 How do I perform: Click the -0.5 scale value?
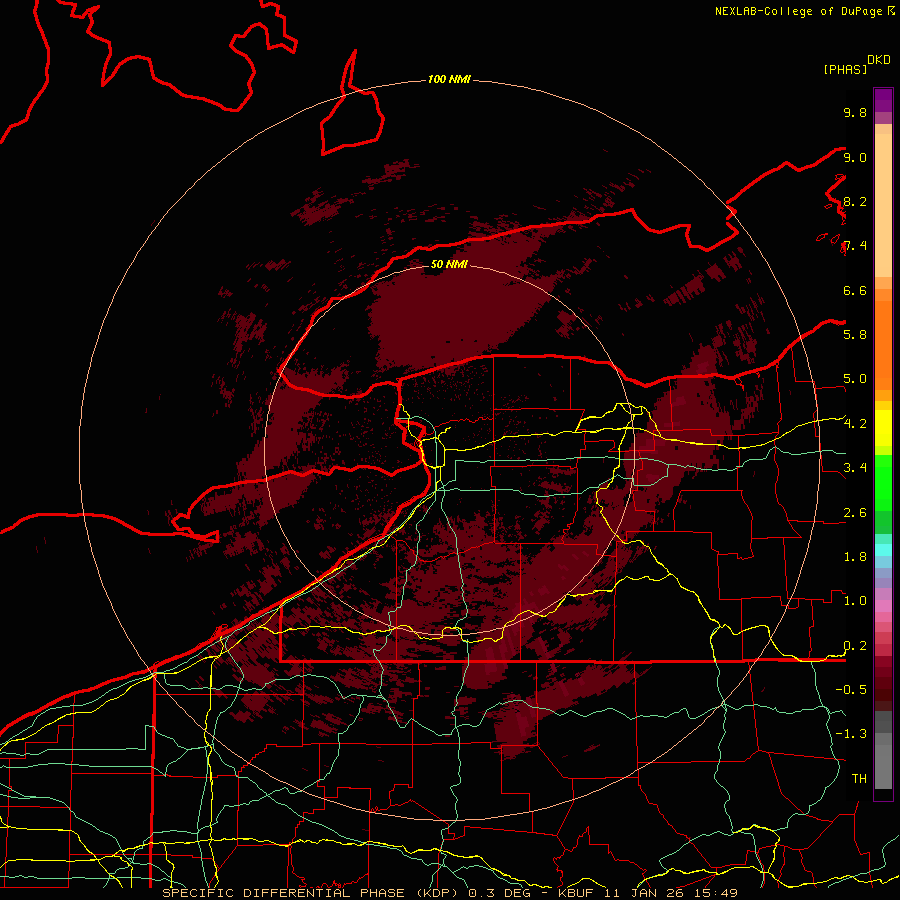tap(851, 689)
